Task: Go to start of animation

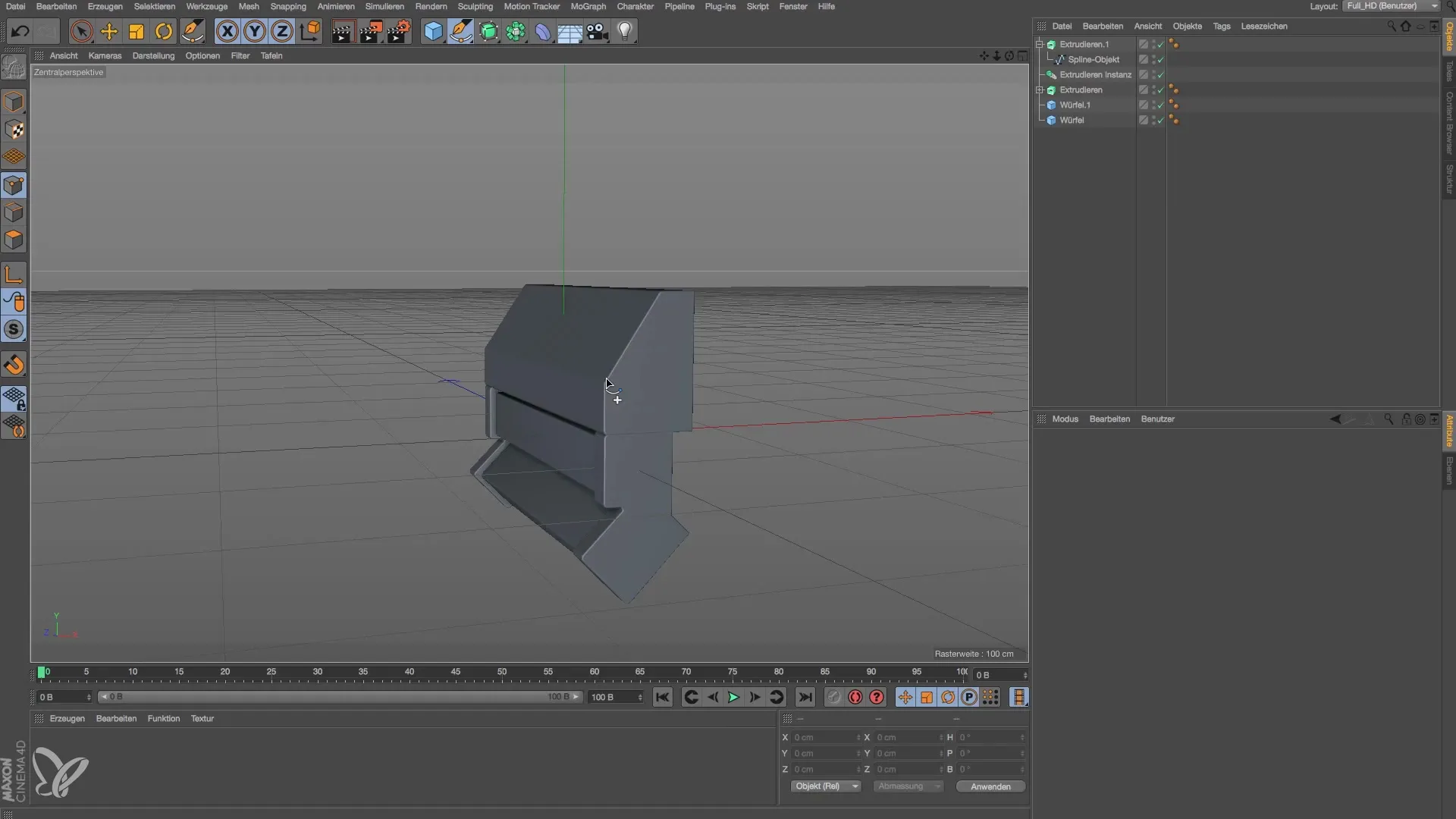Action: pyautogui.click(x=662, y=697)
